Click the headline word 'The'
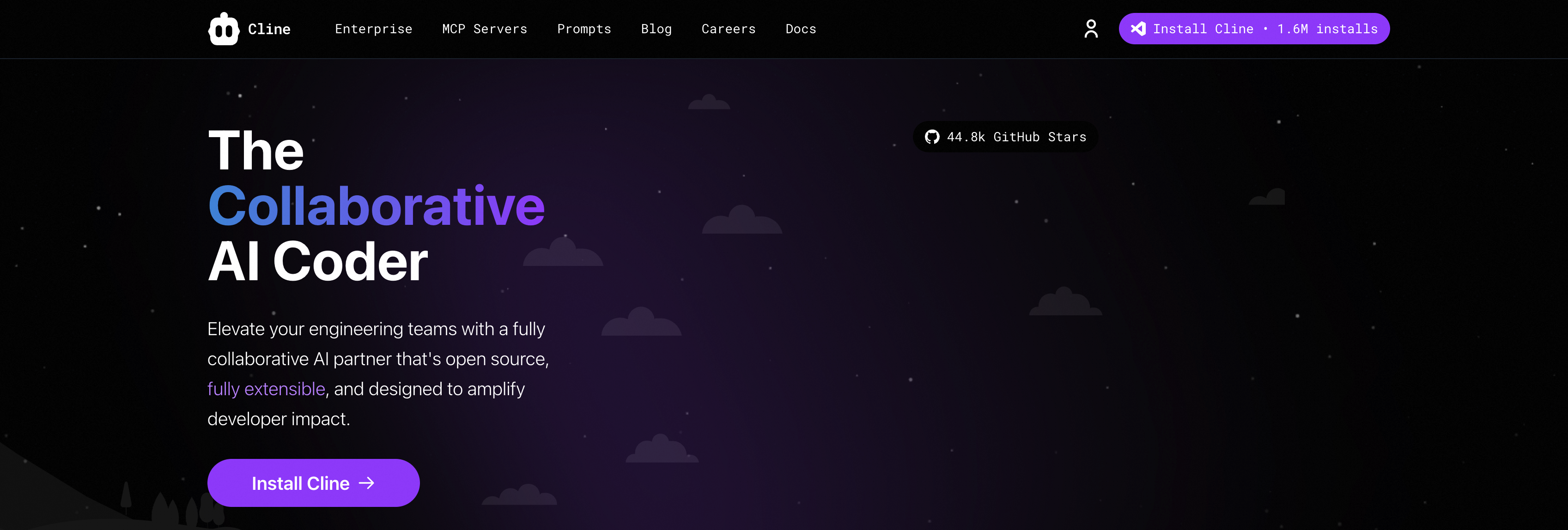The height and width of the screenshot is (530, 1568). (255, 151)
